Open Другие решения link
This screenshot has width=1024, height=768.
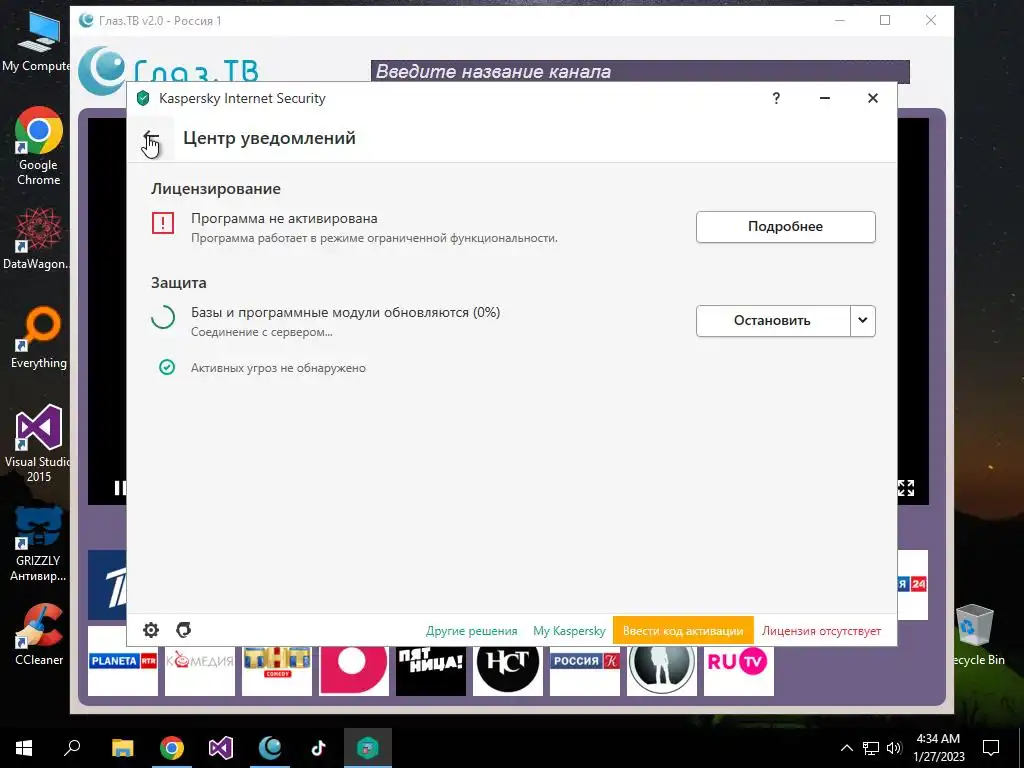coord(472,631)
